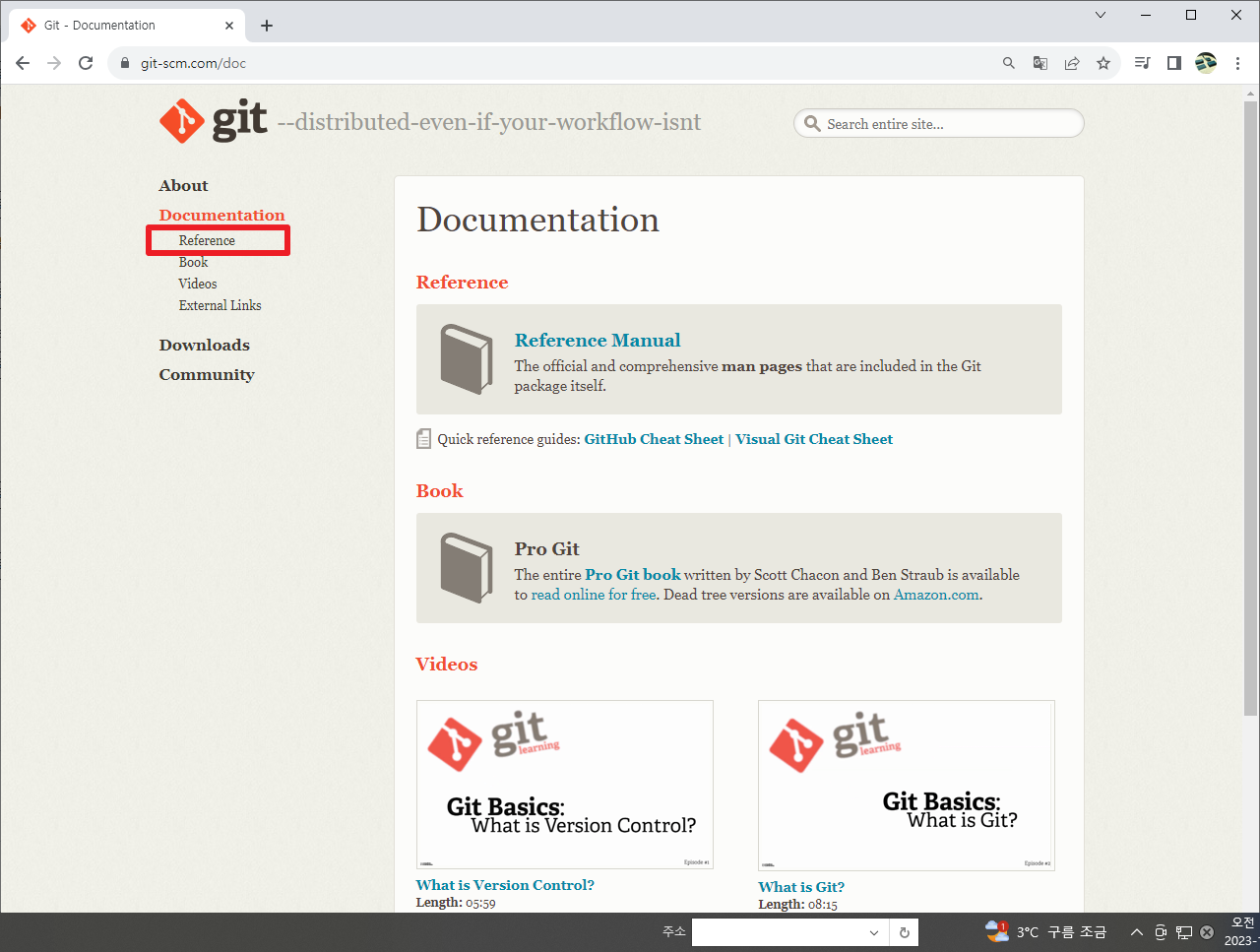Click the quick reference document icon
Viewport: 1260px width, 952px height.
[x=423, y=439]
